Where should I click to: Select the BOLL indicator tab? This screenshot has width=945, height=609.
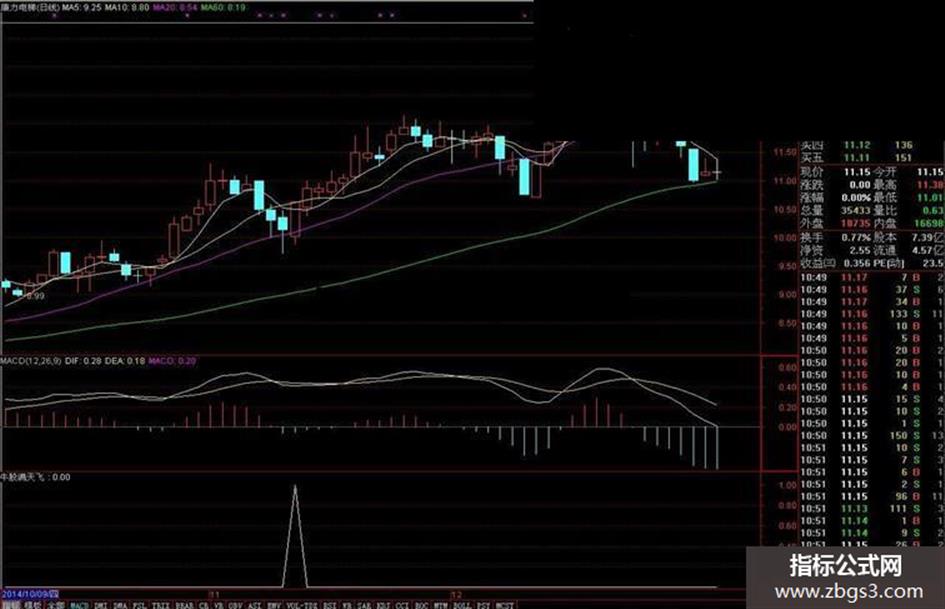tap(462, 605)
